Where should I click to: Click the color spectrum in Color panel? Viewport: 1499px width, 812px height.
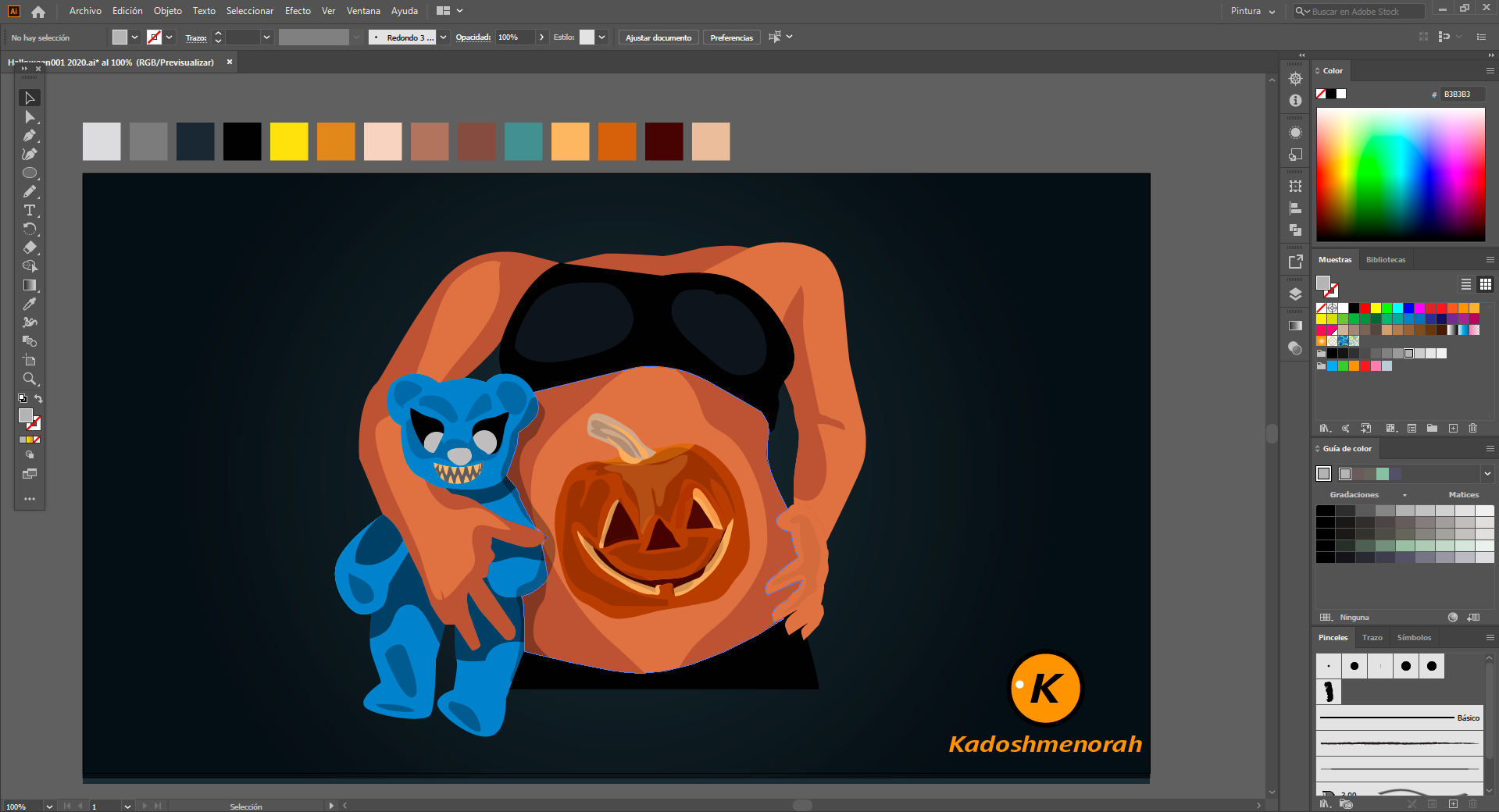[x=1401, y=174]
